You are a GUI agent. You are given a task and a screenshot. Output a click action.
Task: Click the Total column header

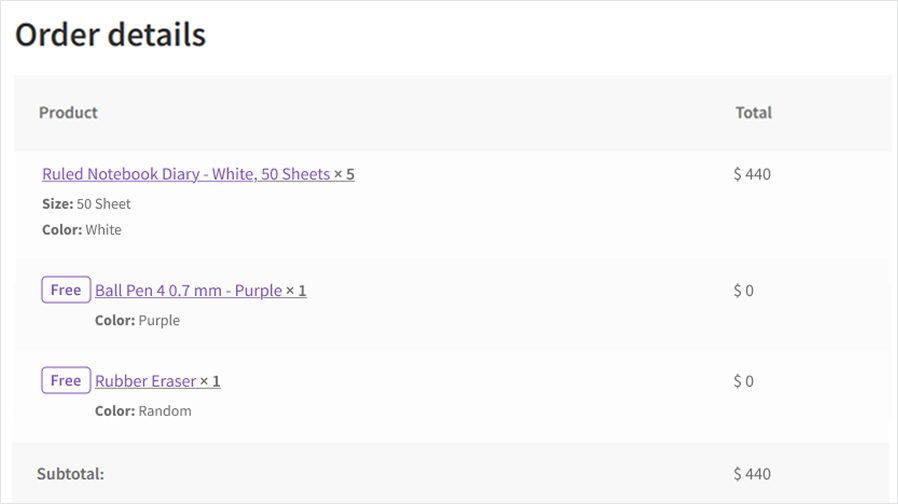tap(753, 113)
